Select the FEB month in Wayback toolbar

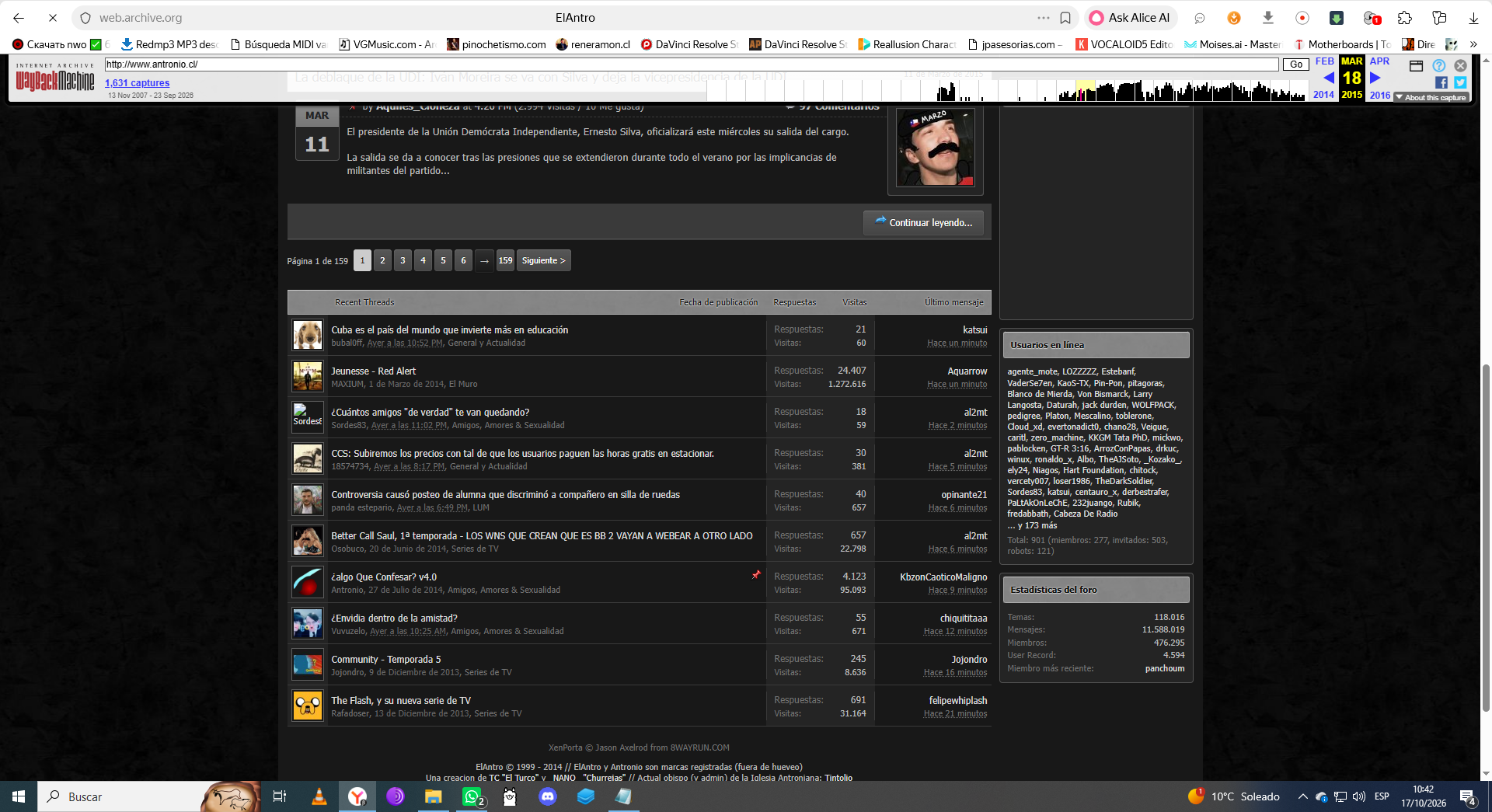click(1325, 61)
